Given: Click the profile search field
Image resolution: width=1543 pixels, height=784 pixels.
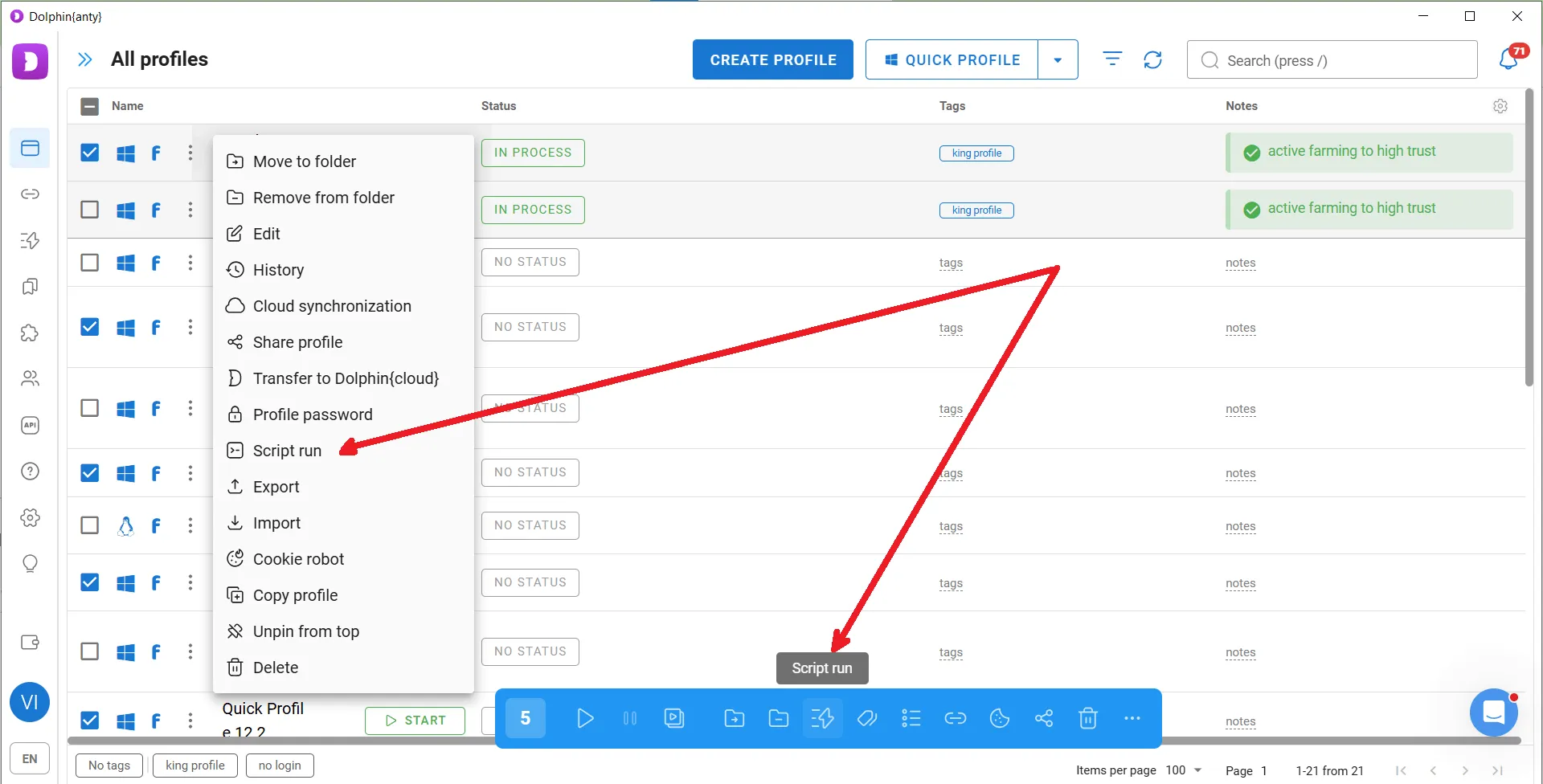Looking at the screenshot, I should pyautogui.click(x=1332, y=60).
